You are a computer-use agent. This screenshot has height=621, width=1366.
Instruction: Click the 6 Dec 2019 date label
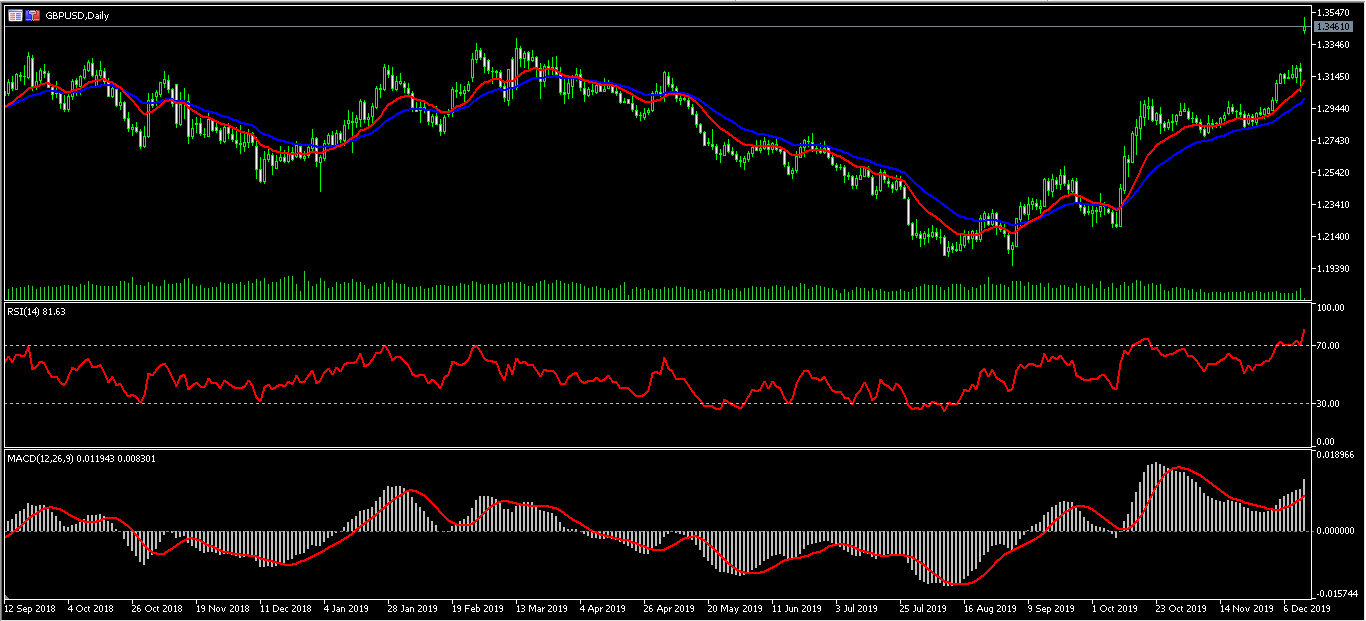click(x=1307, y=608)
